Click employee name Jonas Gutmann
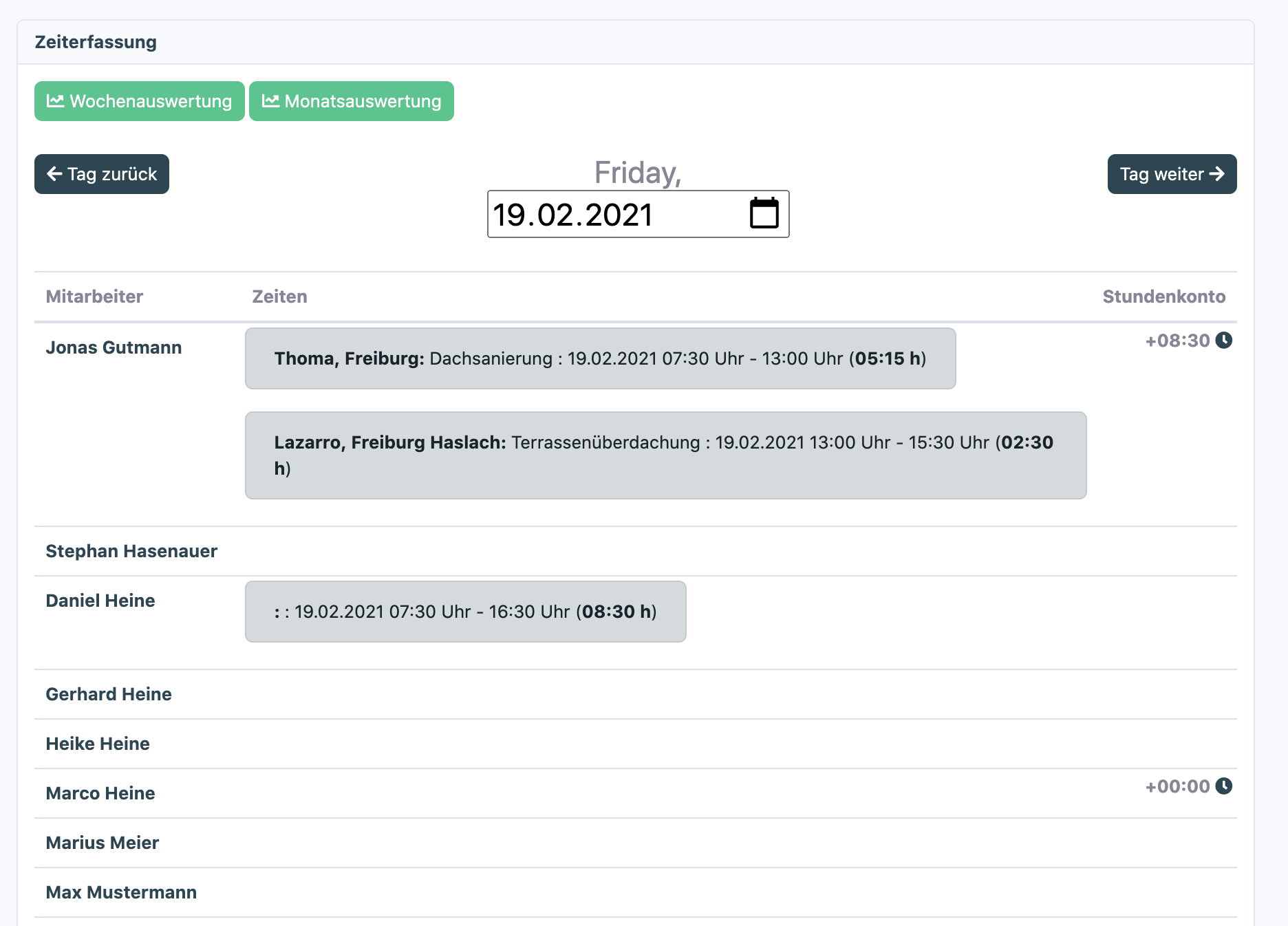 [114, 347]
